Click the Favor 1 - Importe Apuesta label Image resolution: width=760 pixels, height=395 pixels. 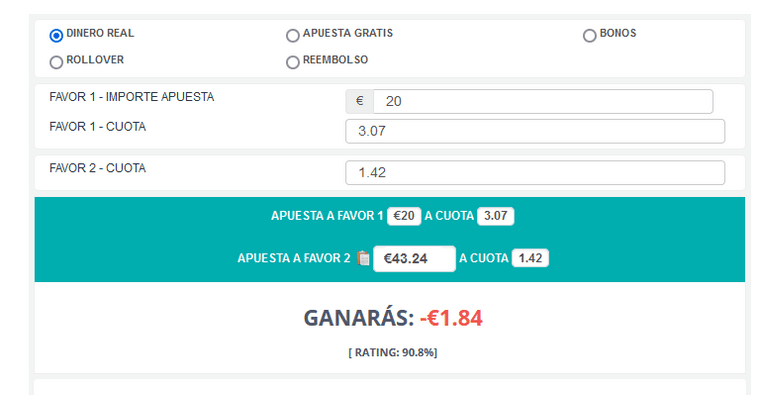[131, 97]
